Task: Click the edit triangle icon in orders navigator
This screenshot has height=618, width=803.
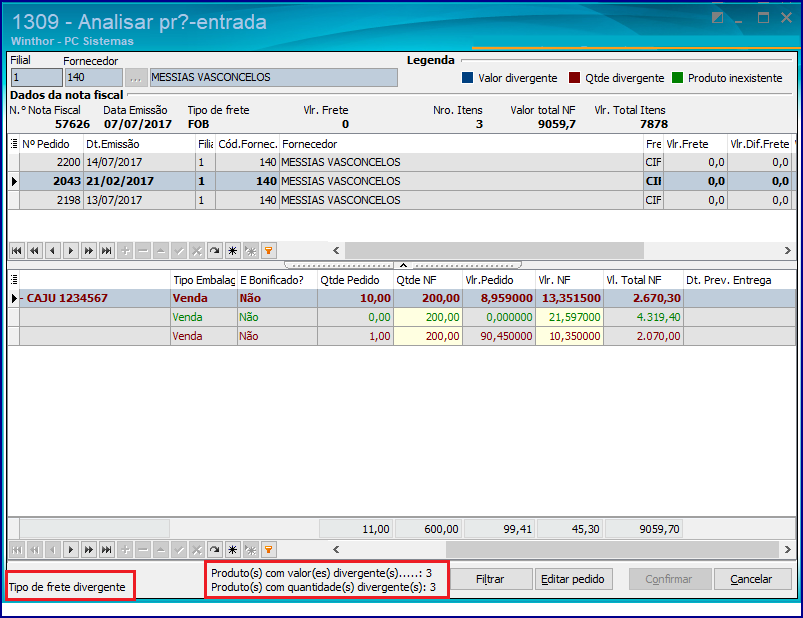Action: (161, 250)
